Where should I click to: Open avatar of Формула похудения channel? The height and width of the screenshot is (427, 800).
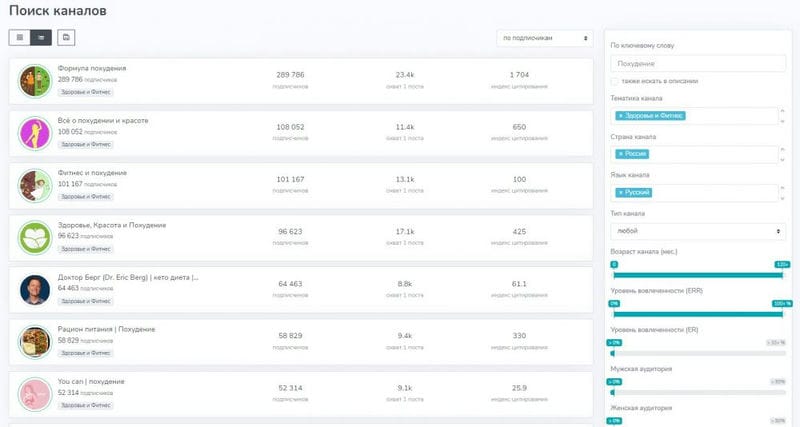pyautogui.click(x=35, y=81)
